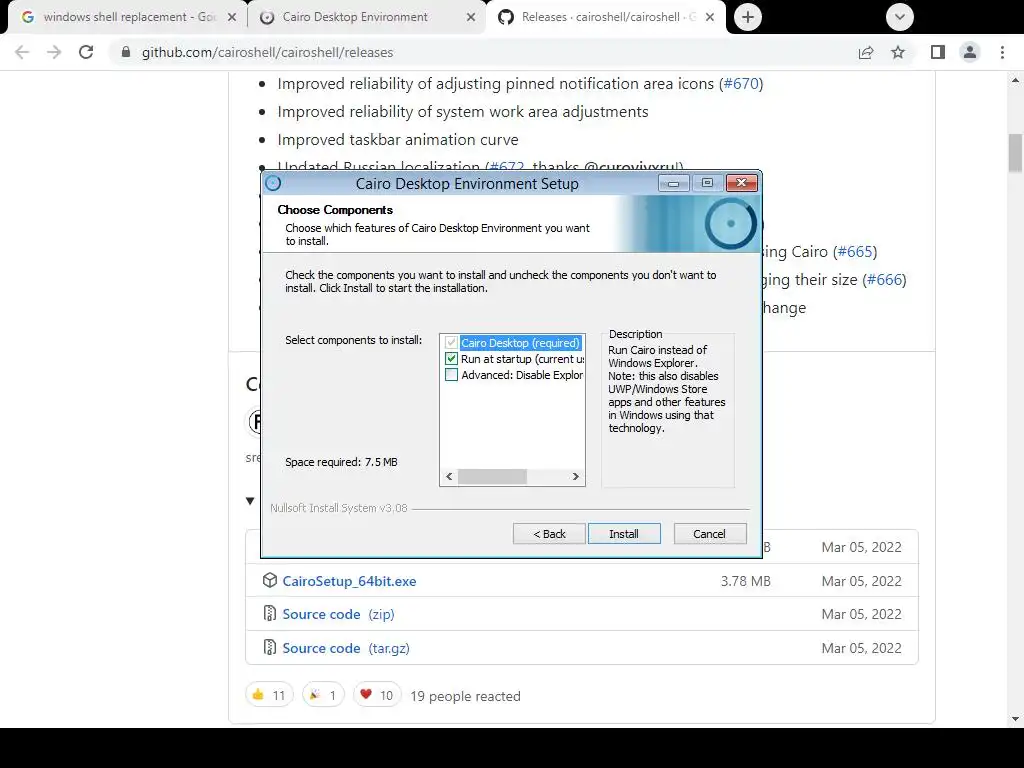Click 3.78 MB file size text
Viewport: 1024px width, 768px height.
coord(746,581)
